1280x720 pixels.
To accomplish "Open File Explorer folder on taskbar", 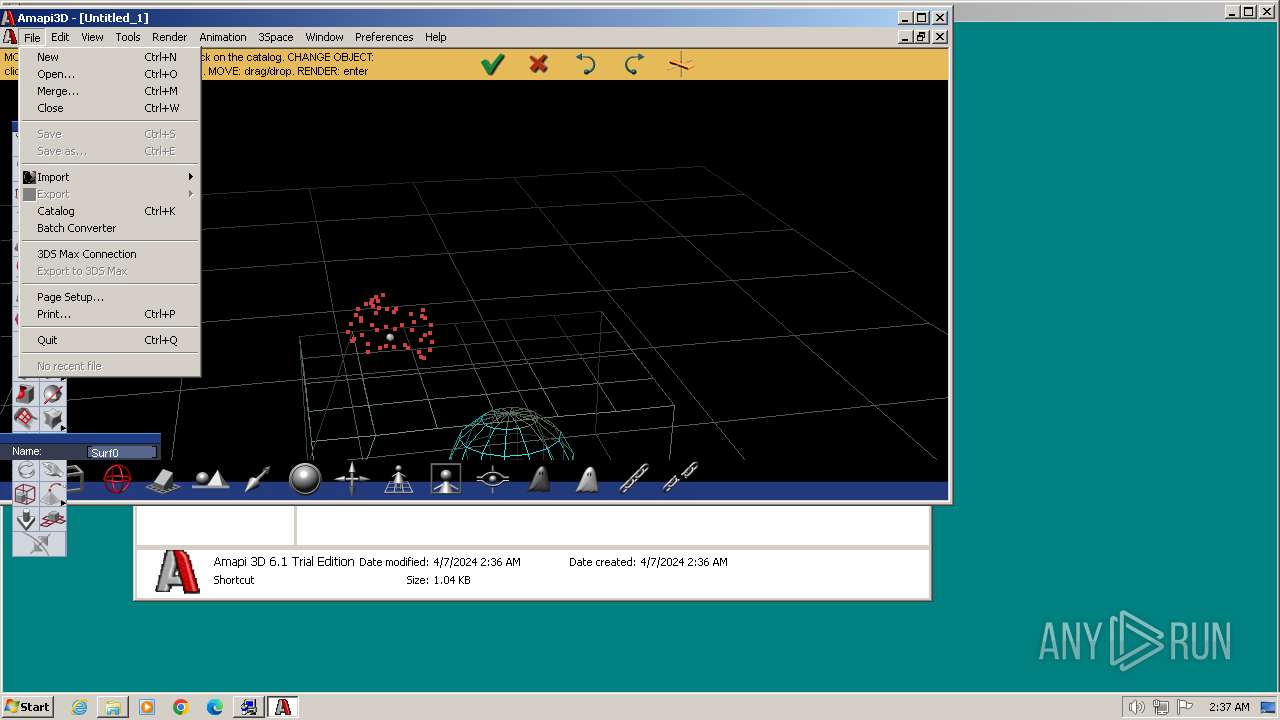I will (x=113, y=707).
